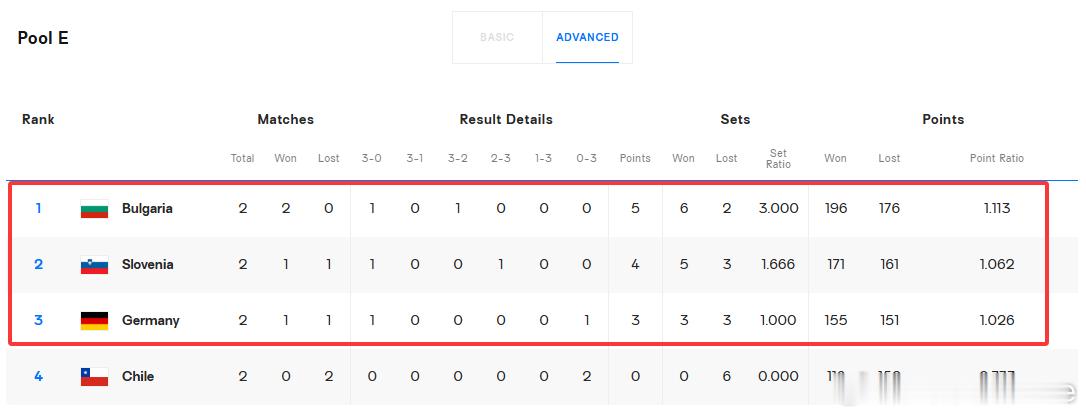Click rank number 1
This screenshot has height=416, width=1086.
(38, 208)
